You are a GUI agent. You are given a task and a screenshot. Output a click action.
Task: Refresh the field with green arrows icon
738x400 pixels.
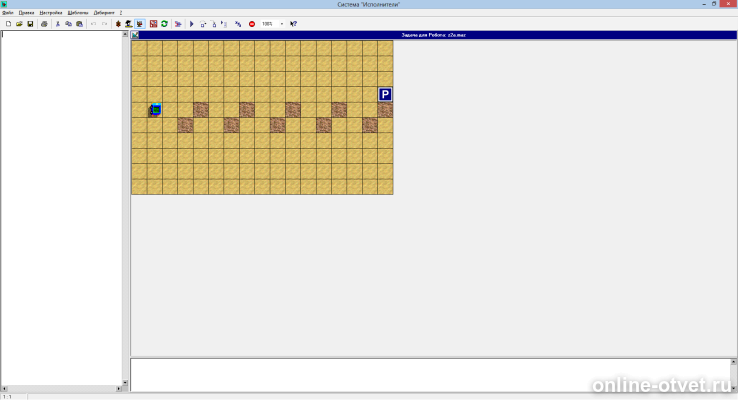tap(164, 24)
